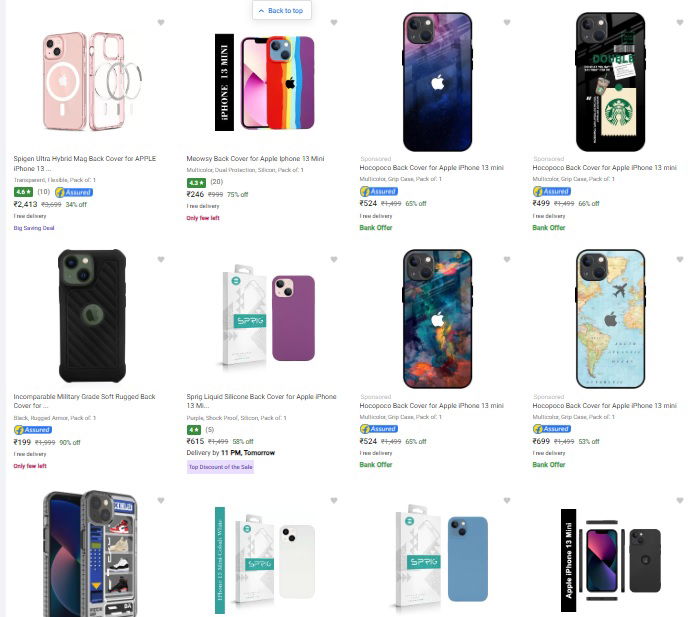Click heart on Incomparable rugged black cover
The image size is (693, 617).
[161, 260]
